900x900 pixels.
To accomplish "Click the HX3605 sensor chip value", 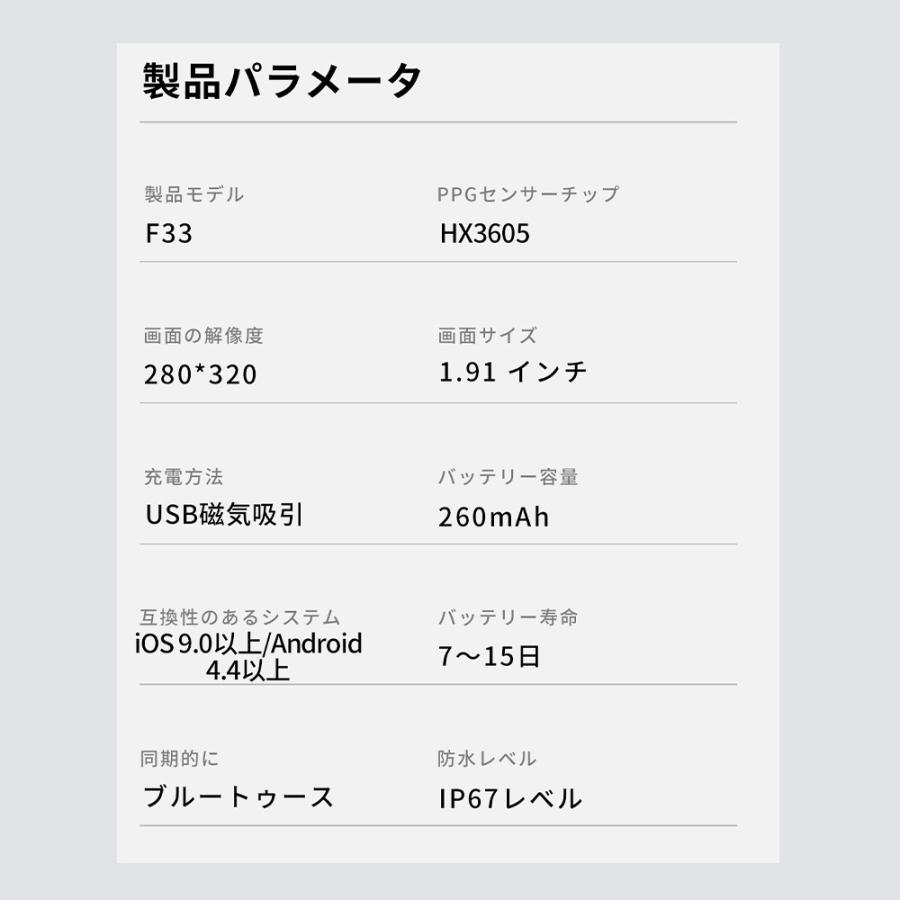I will [x=484, y=233].
